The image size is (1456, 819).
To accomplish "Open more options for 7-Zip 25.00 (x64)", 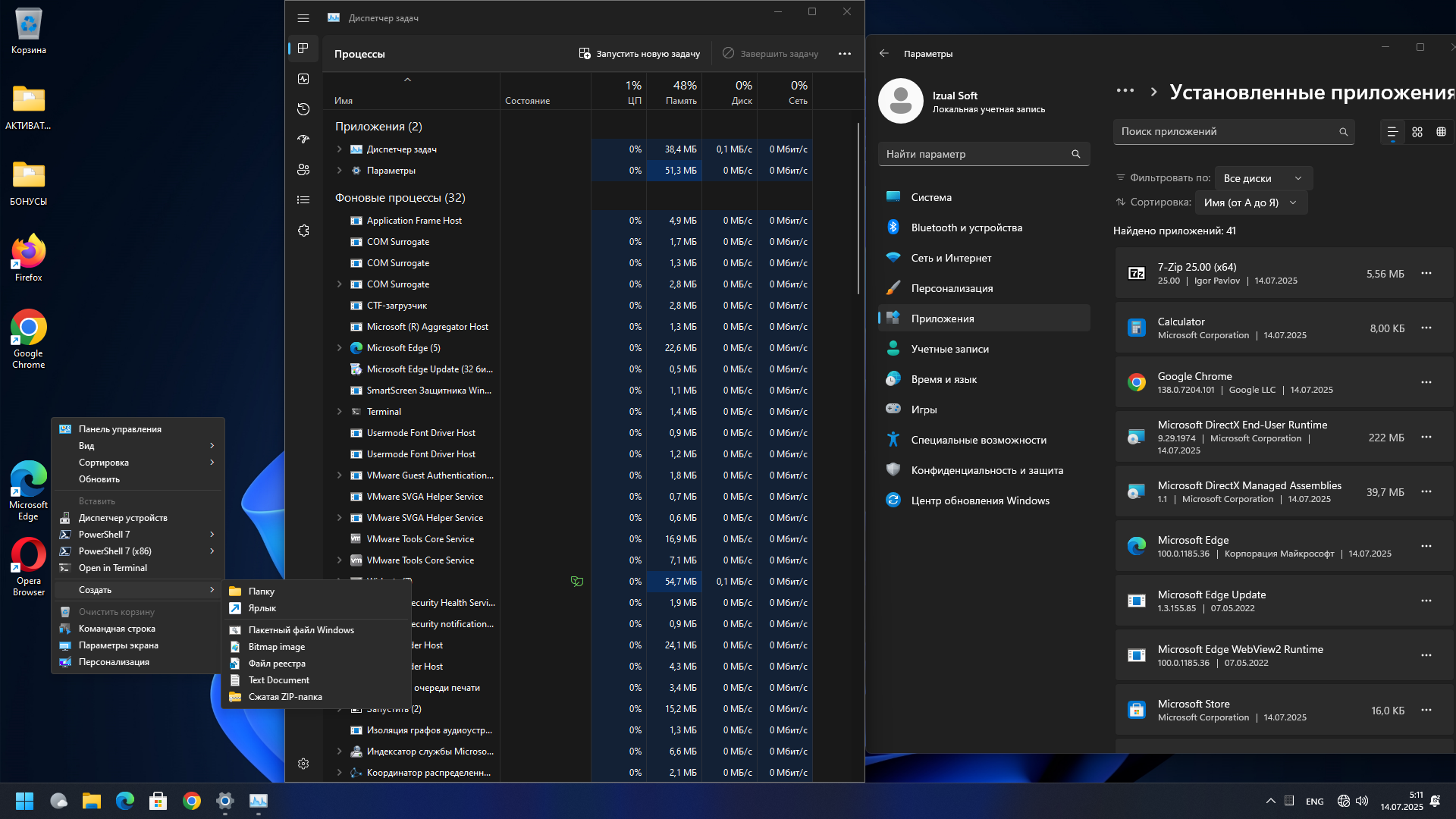I will click(x=1426, y=273).
